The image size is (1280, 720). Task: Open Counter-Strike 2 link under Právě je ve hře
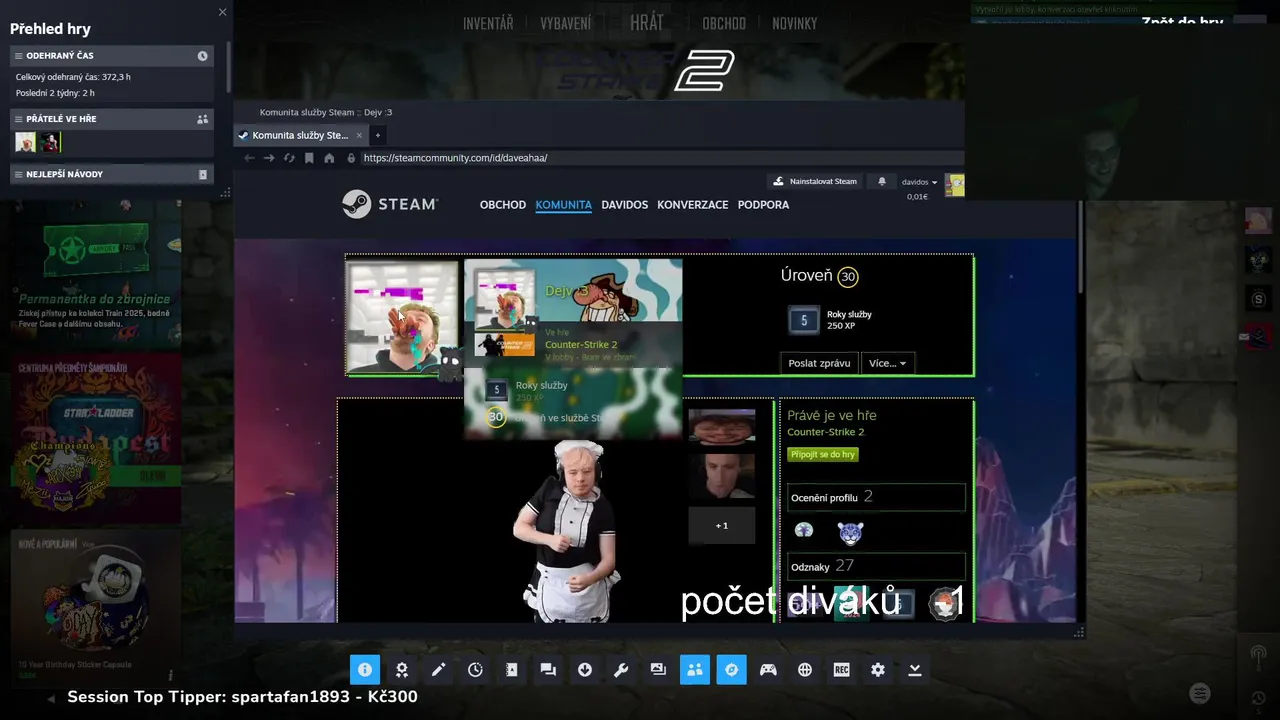pyautogui.click(x=826, y=432)
